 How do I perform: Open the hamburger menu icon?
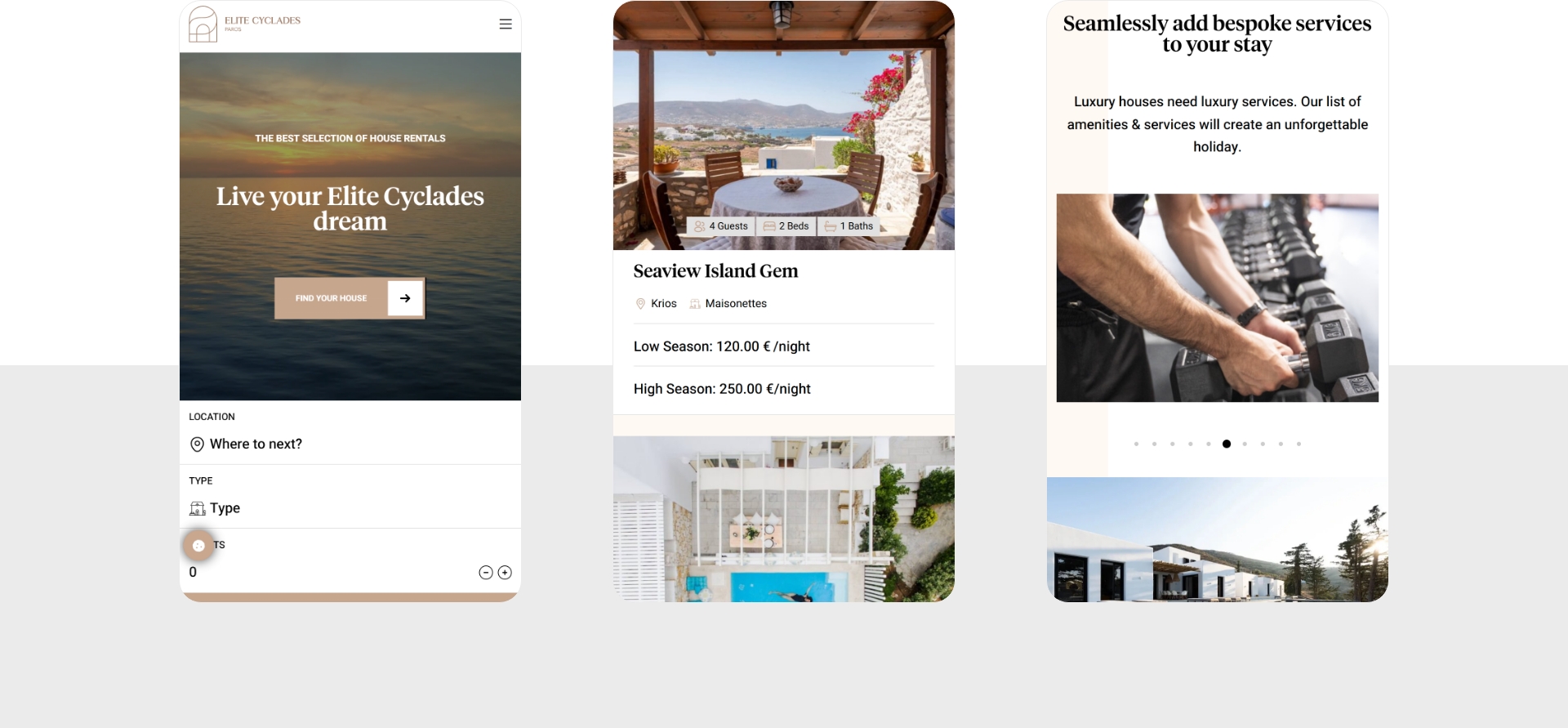[x=506, y=25]
